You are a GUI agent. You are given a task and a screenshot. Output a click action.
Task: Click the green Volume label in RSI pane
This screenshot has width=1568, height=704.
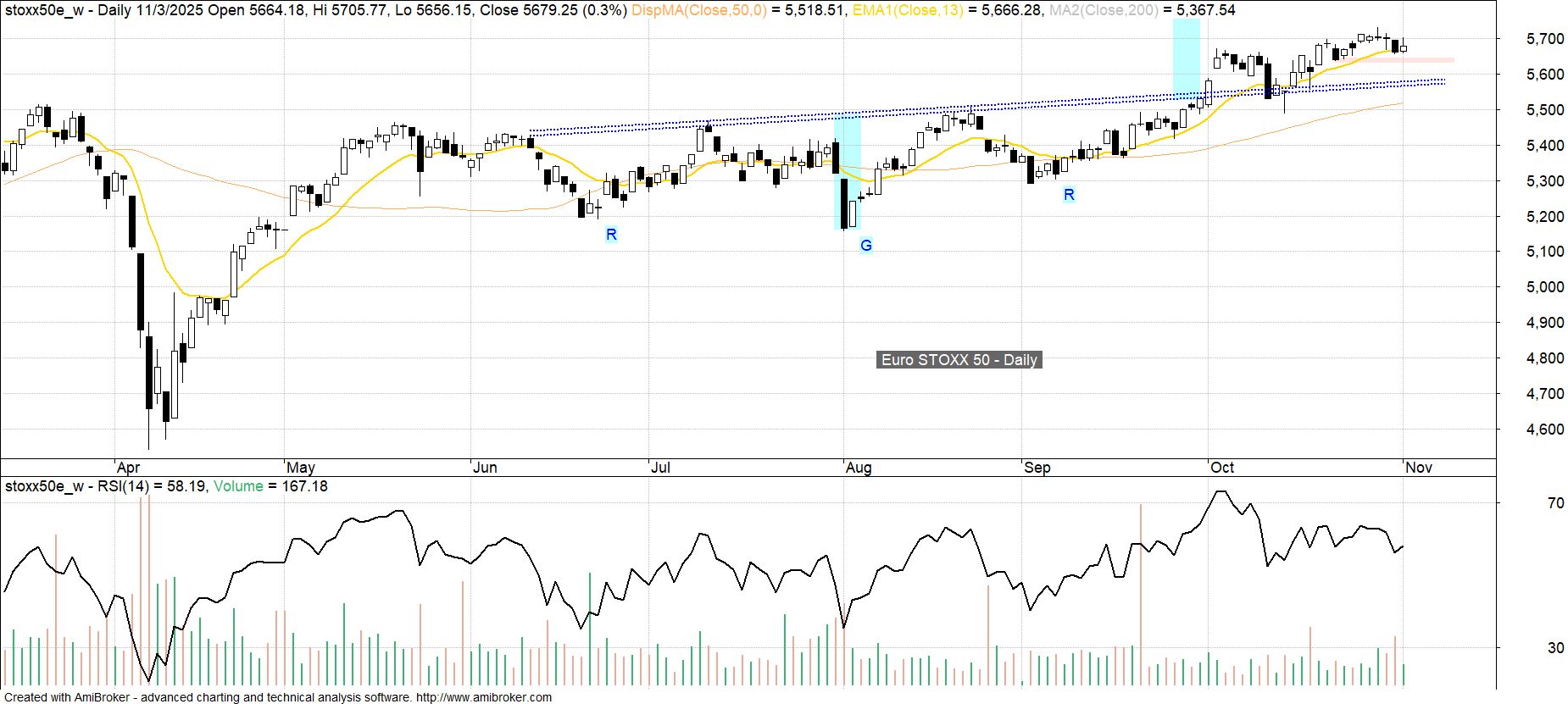238,486
